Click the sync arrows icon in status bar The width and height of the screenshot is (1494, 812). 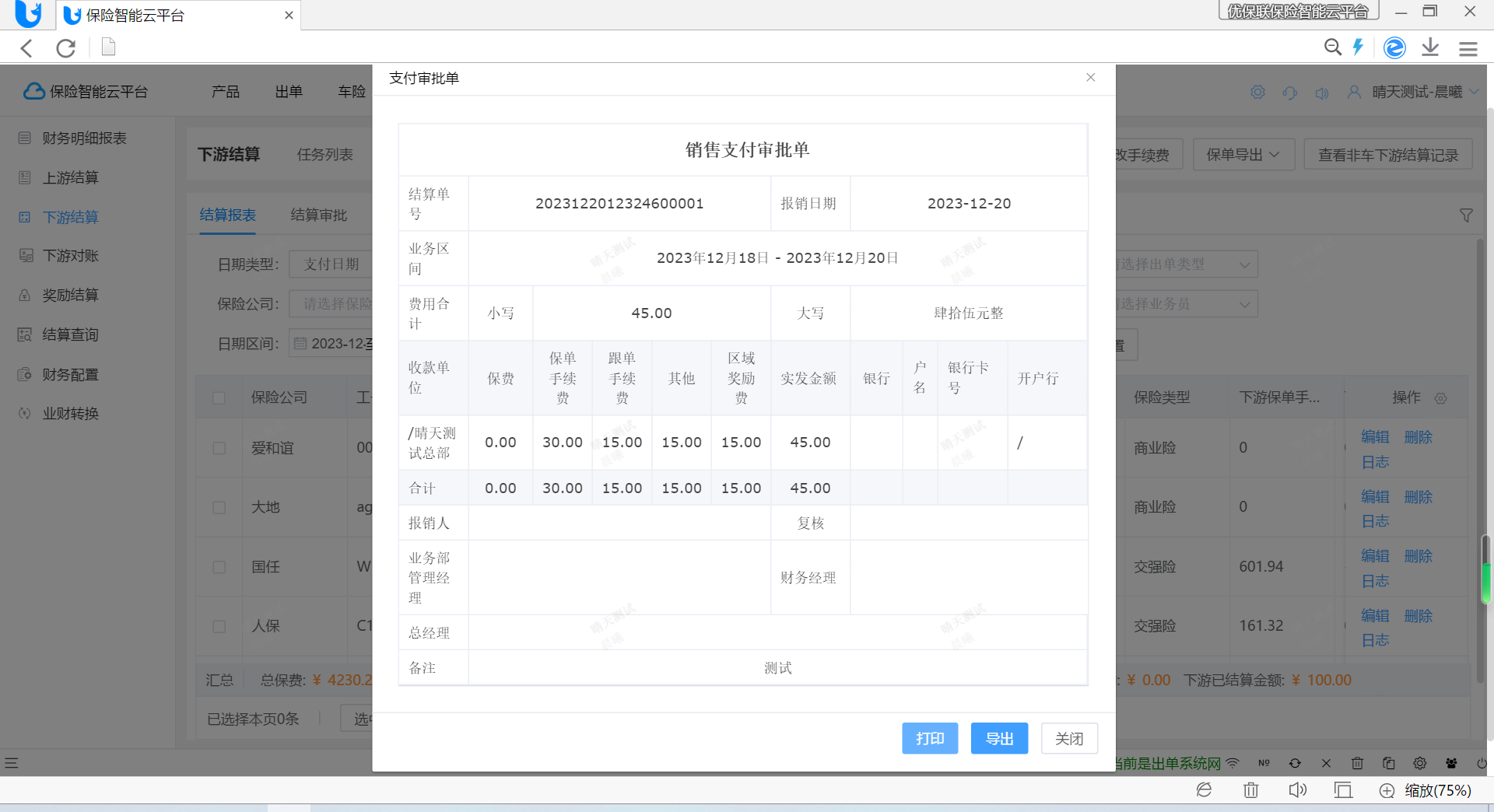1295,763
